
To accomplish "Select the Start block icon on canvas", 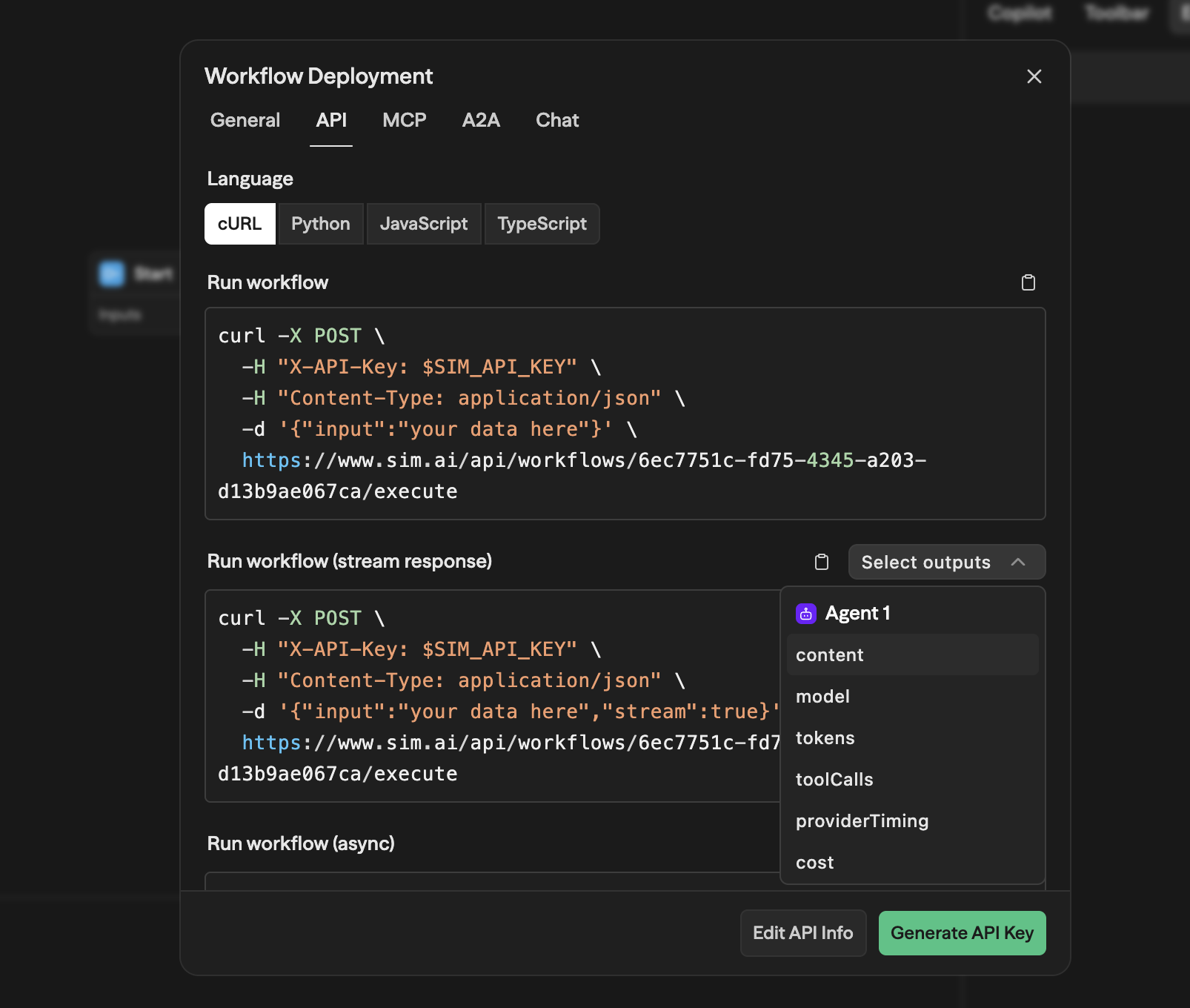I will [111, 273].
